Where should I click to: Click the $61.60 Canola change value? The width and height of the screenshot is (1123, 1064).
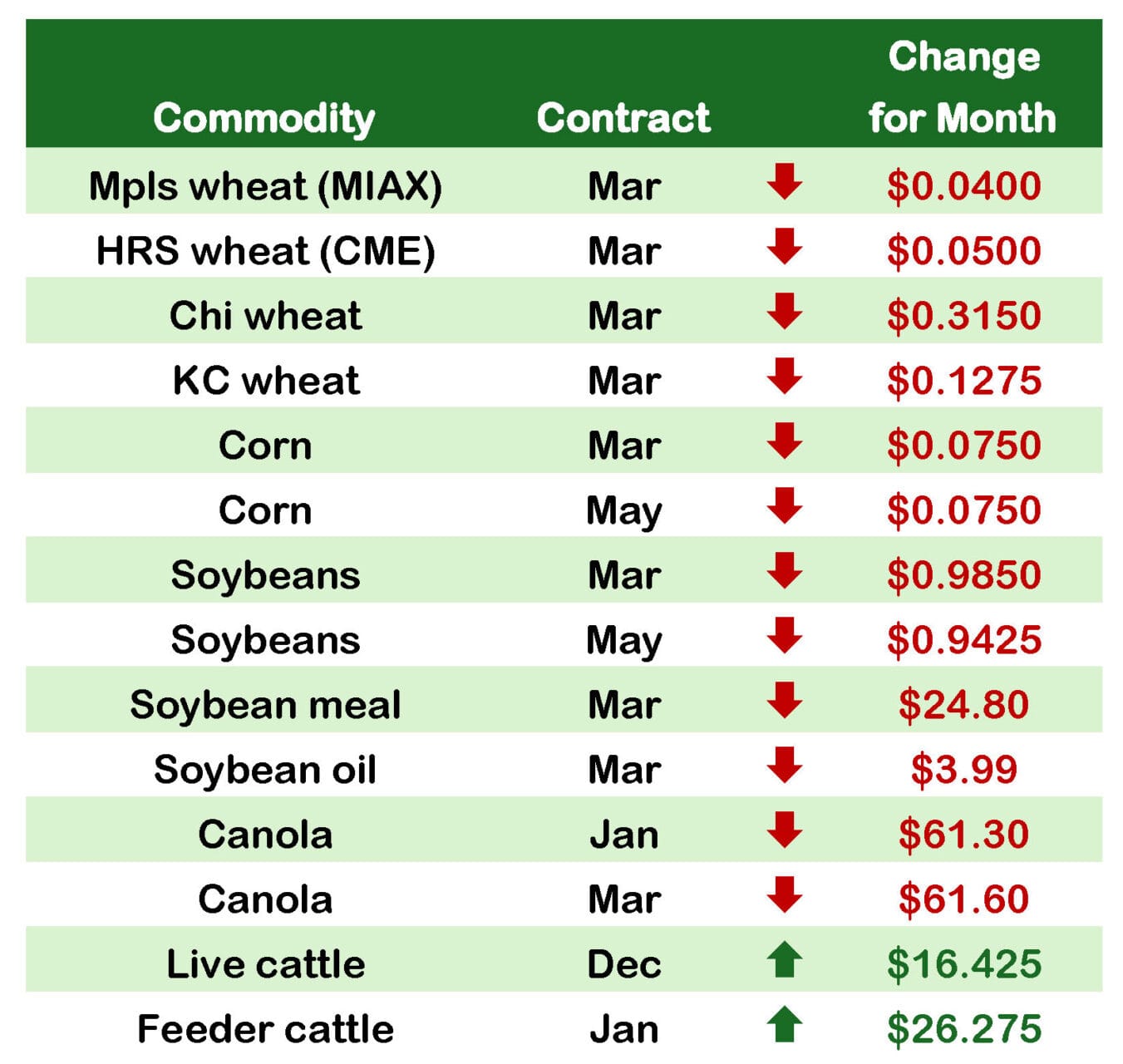[x=963, y=899]
